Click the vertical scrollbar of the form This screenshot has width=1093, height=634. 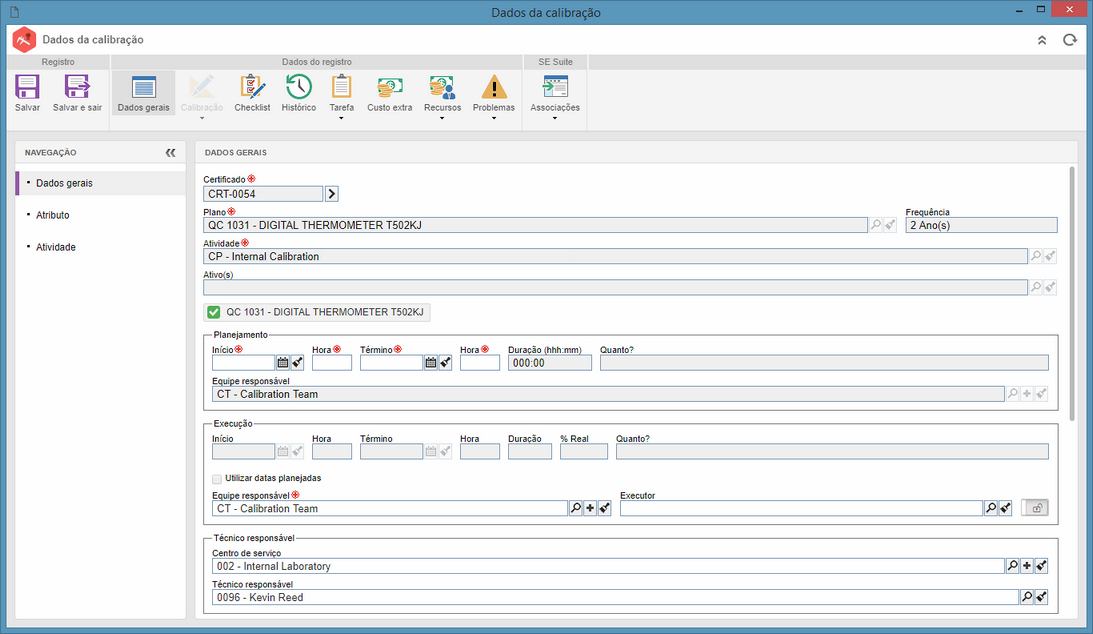click(x=1072, y=293)
